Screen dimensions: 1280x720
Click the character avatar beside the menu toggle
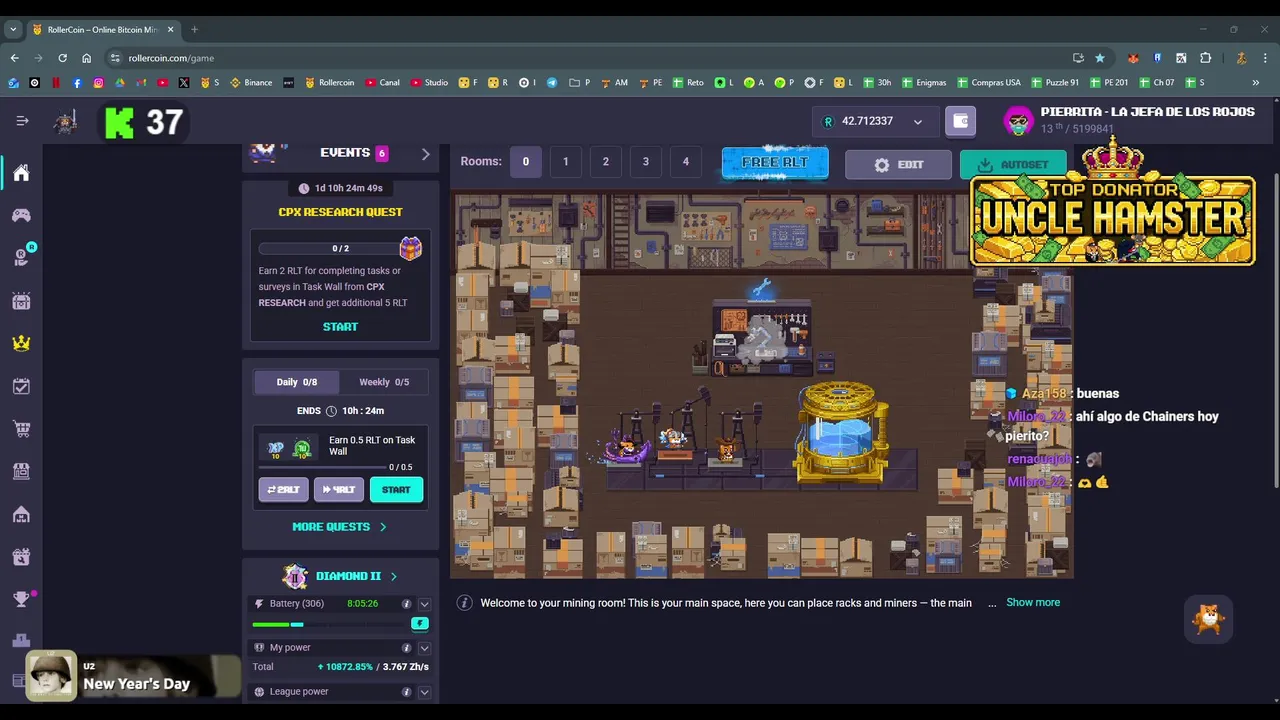pyautogui.click(x=66, y=122)
